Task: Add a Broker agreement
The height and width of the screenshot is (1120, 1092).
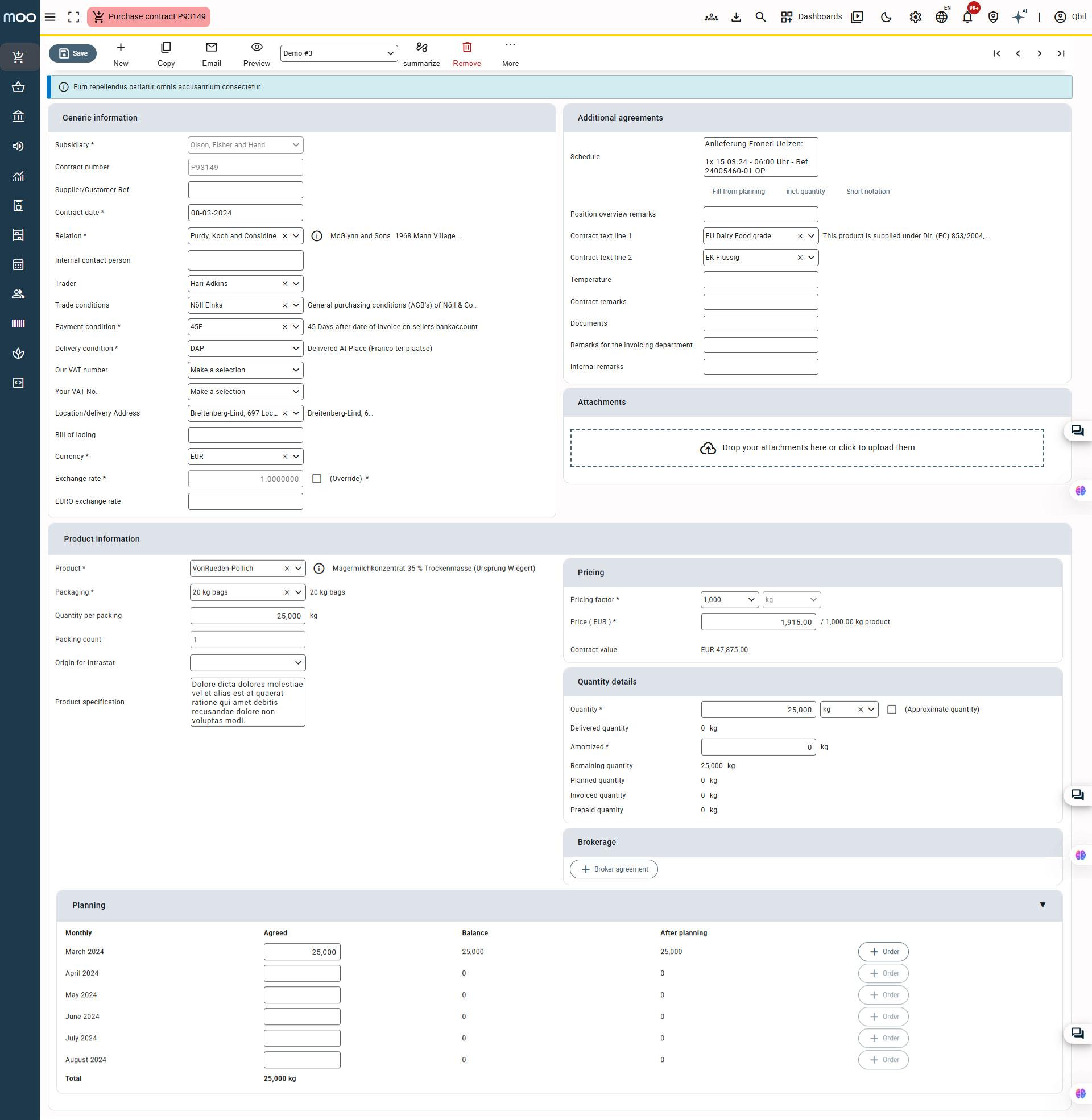Action: point(614,869)
